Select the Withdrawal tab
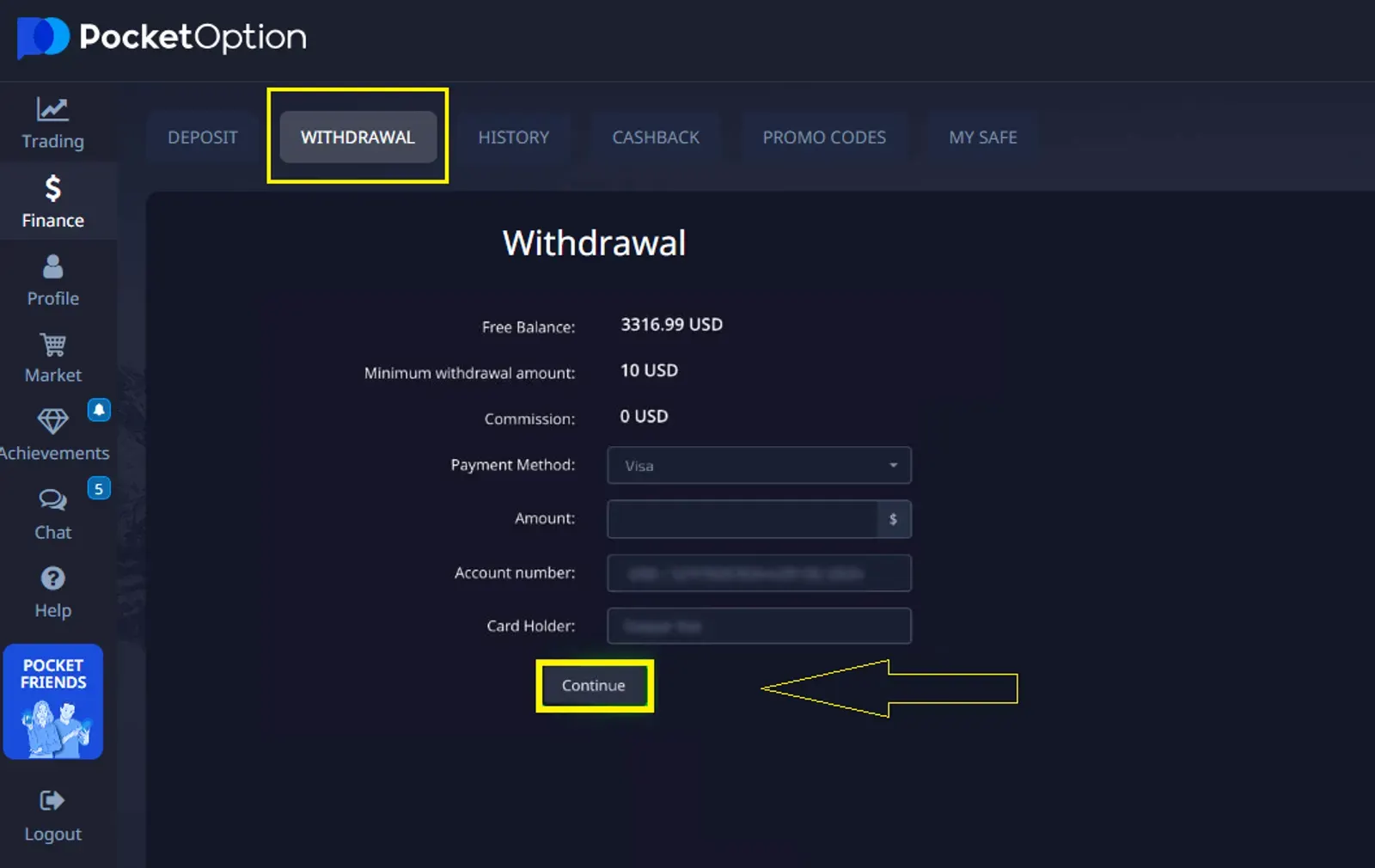The height and width of the screenshot is (868, 1375). pos(357,138)
